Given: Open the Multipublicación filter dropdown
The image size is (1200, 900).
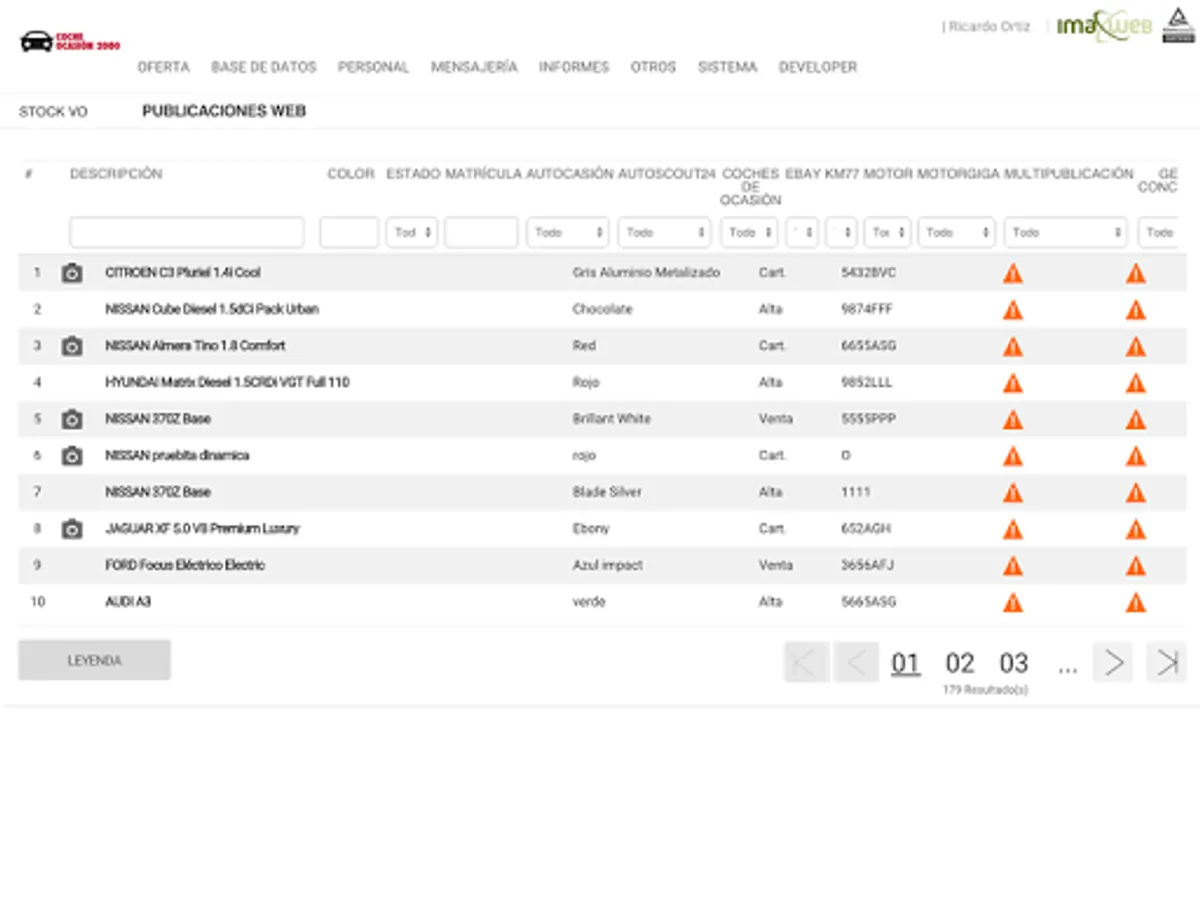Looking at the screenshot, I should 1066,232.
